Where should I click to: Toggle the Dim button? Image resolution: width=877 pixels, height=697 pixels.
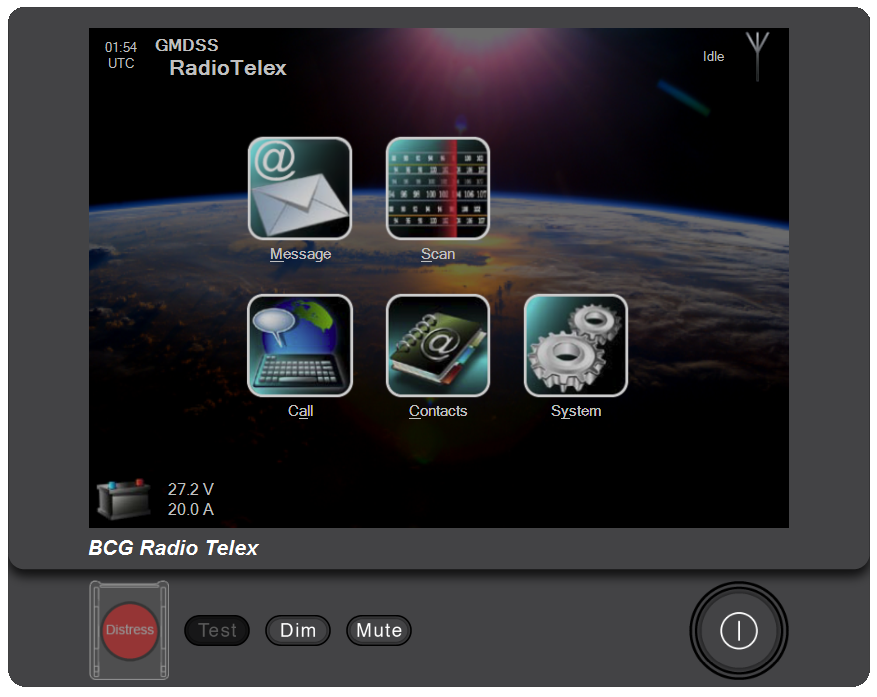pos(298,631)
